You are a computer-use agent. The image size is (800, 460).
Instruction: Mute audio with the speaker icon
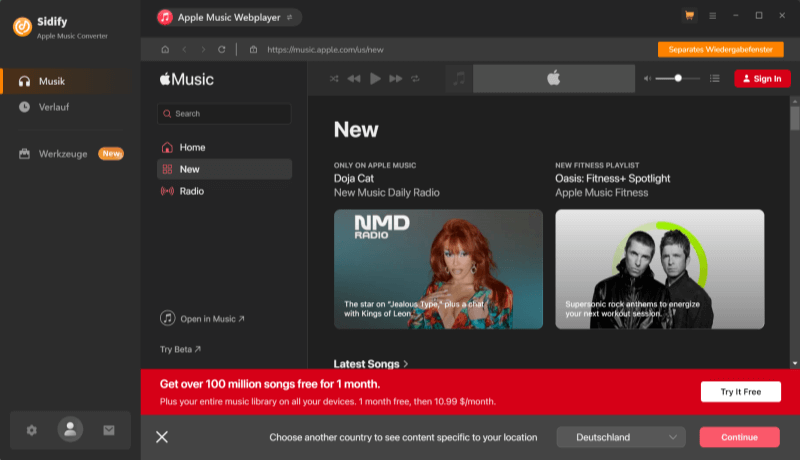[x=647, y=79]
